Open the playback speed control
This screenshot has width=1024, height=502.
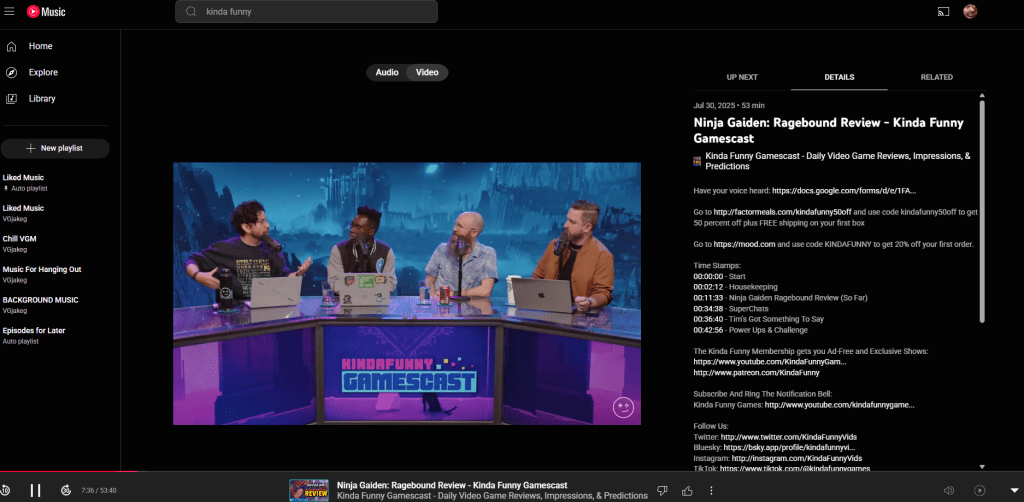point(979,490)
